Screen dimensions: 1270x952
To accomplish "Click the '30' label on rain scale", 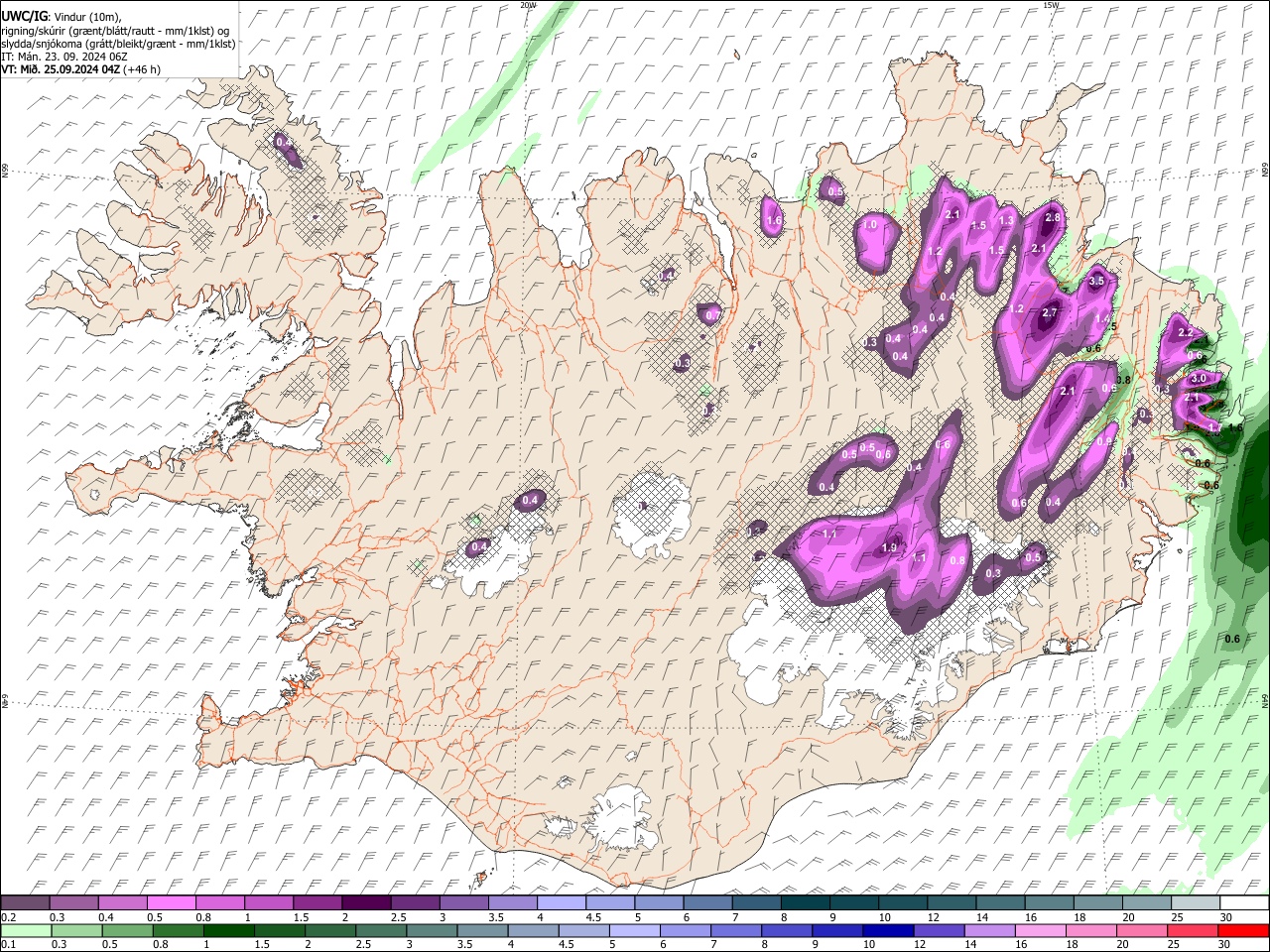I will click(1224, 944).
